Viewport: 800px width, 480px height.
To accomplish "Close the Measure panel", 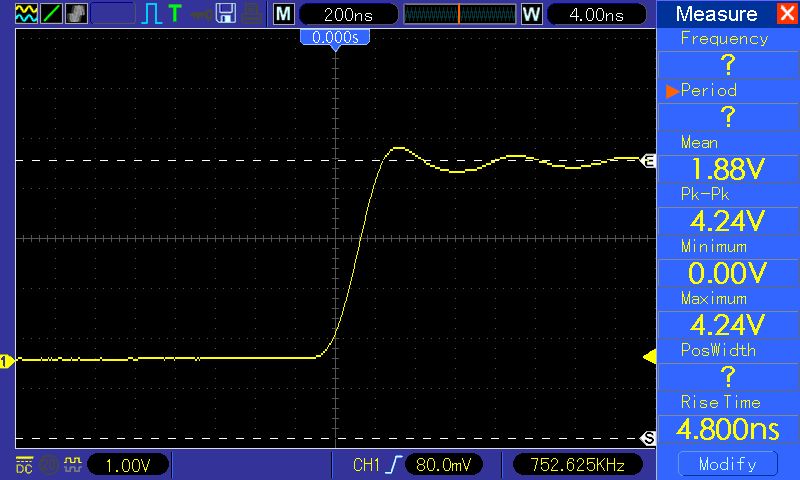I will [x=787, y=13].
